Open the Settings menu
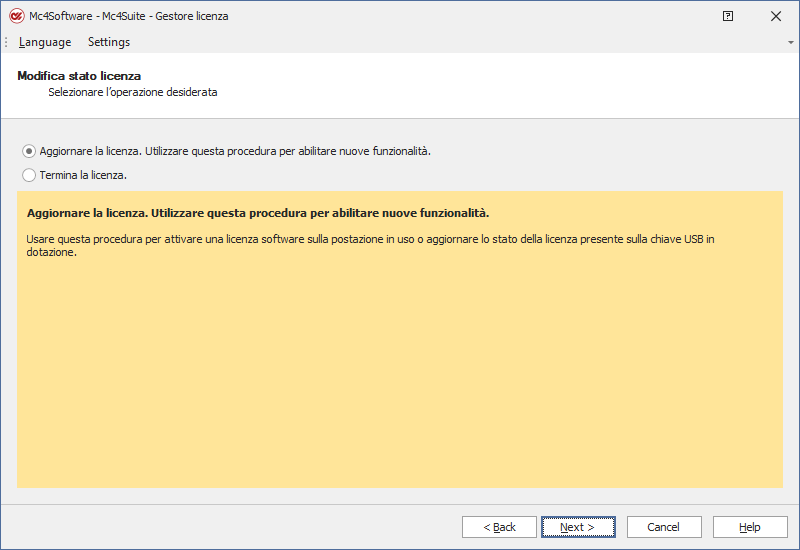Screen dimensions: 800x550 [109, 42]
